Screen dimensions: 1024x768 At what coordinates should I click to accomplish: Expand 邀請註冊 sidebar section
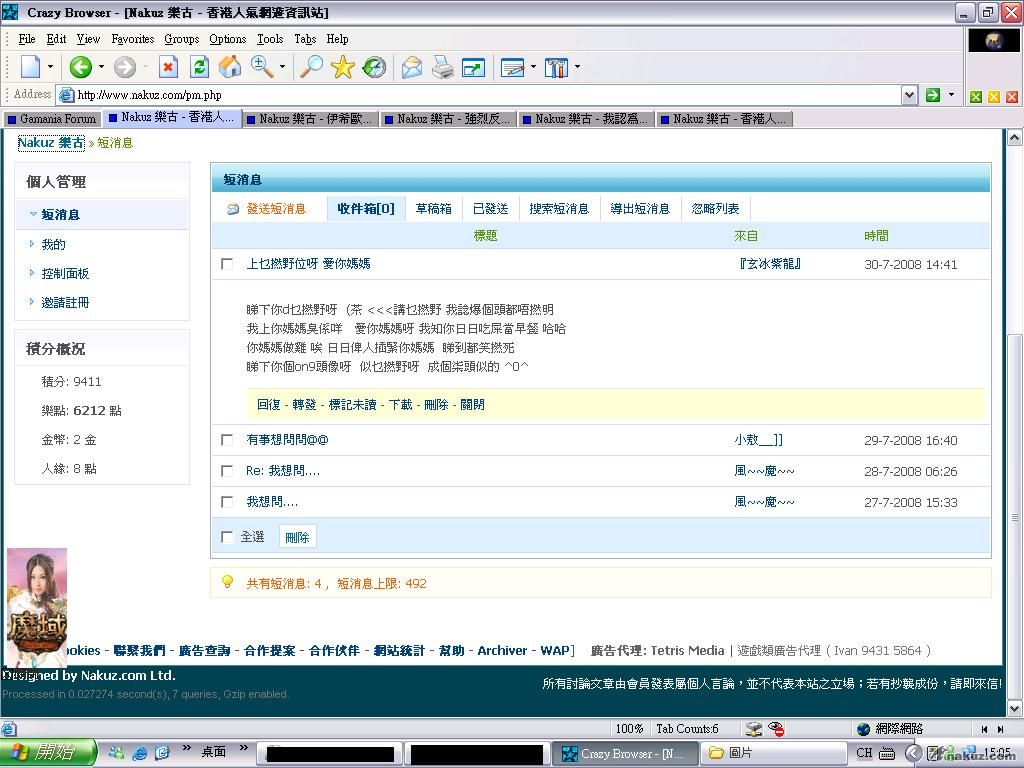[31, 302]
